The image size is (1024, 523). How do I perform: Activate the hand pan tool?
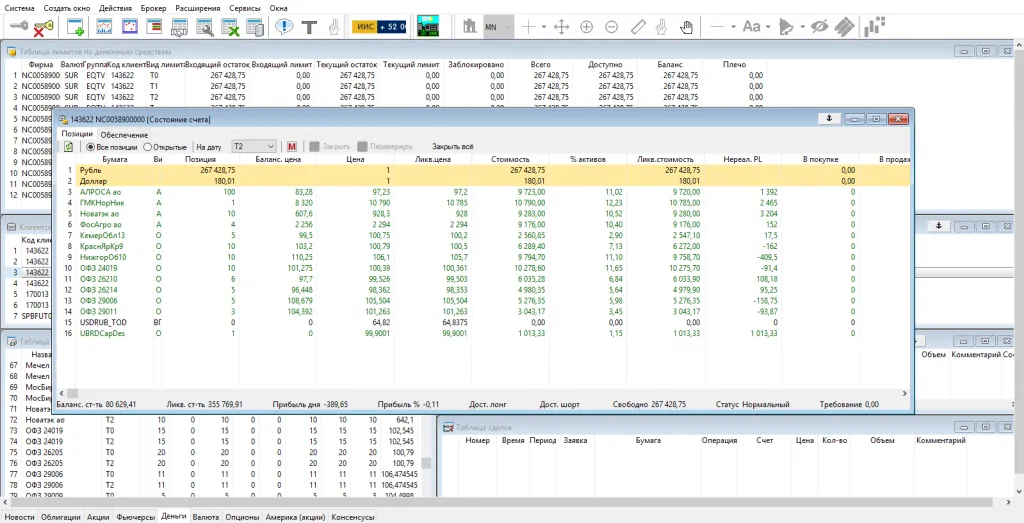[686, 27]
